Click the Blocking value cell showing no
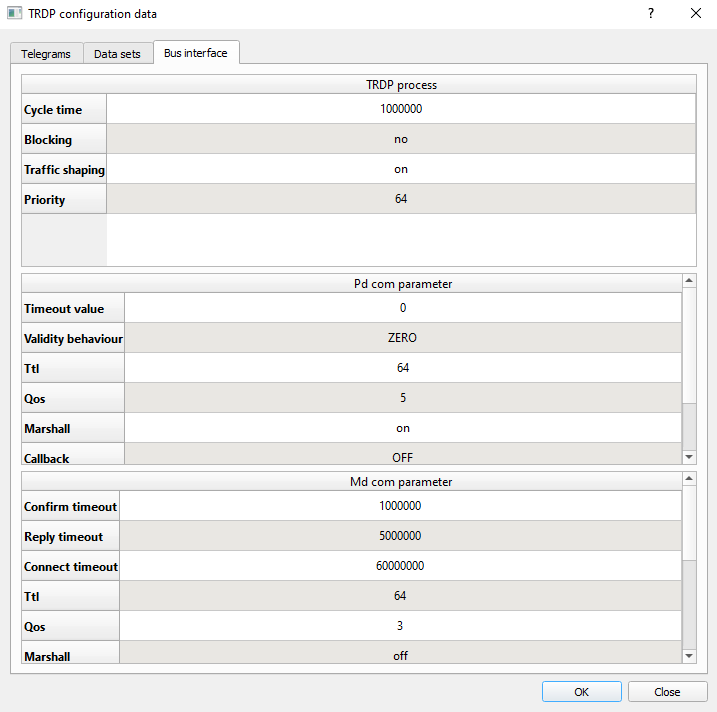Screen dimensions: 717x712 coord(401,139)
